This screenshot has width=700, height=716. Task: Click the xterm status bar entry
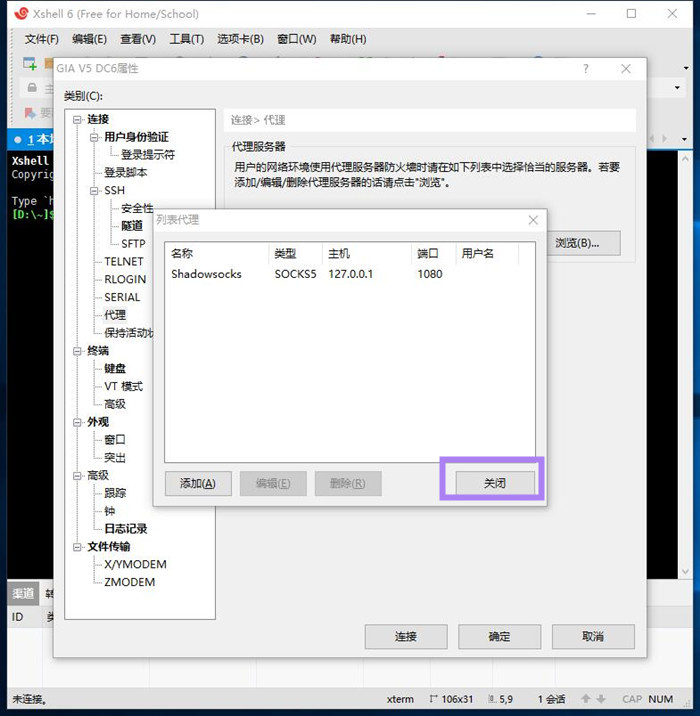pos(400,699)
